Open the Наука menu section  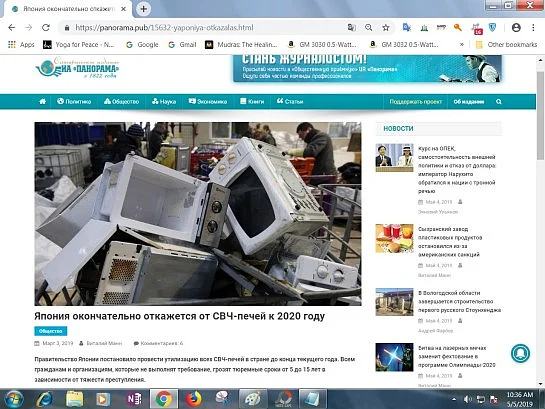164,101
